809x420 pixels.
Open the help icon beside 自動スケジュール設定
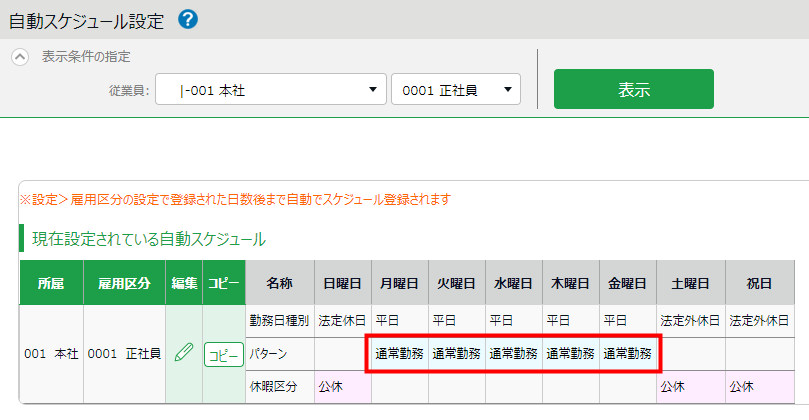[186, 19]
